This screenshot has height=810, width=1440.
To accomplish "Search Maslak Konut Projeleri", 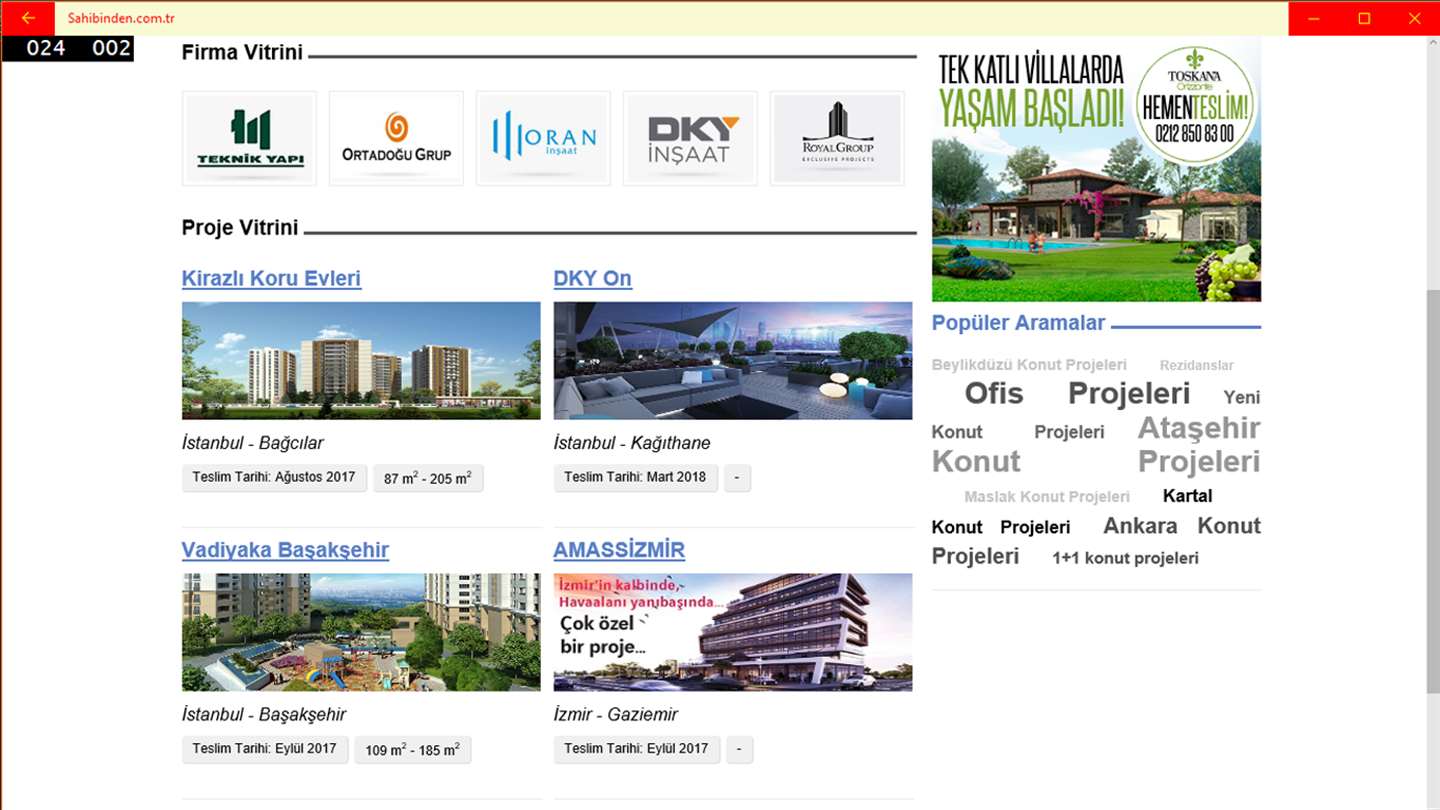I will 1047,497.
